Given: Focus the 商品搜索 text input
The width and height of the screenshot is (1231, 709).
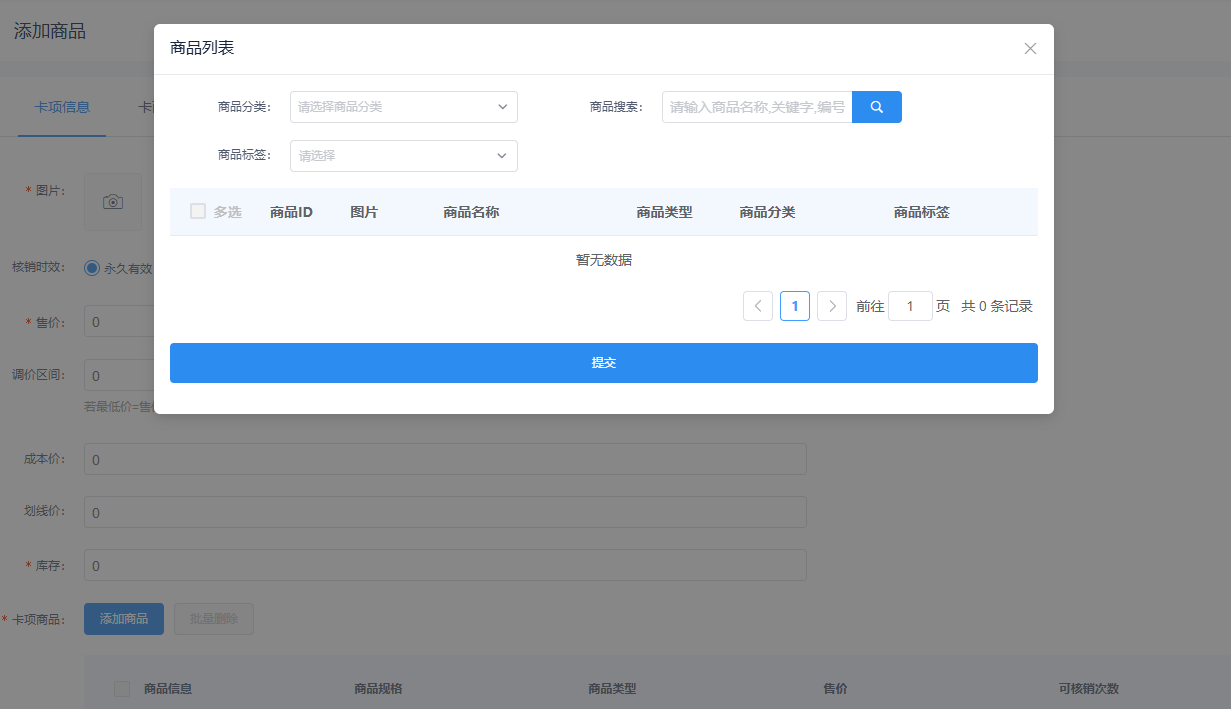Looking at the screenshot, I should click(x=757, y=107).
